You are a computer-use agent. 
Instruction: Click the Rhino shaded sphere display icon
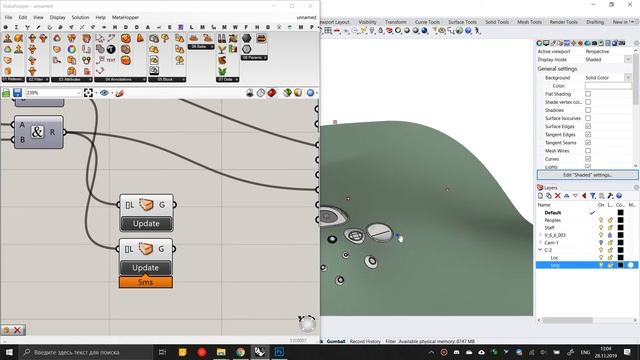[407, 31]
